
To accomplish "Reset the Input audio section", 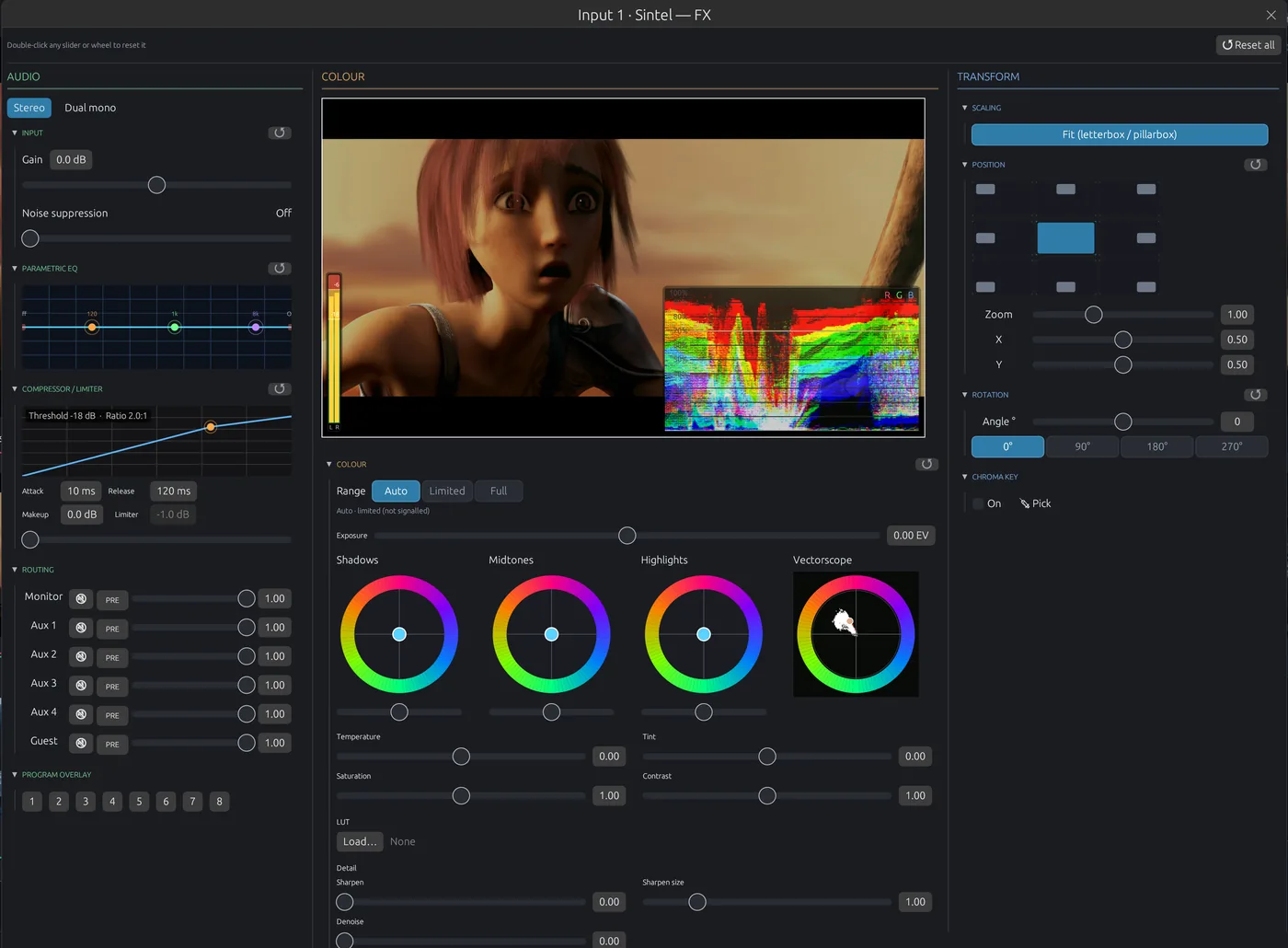I will (280, 133).
